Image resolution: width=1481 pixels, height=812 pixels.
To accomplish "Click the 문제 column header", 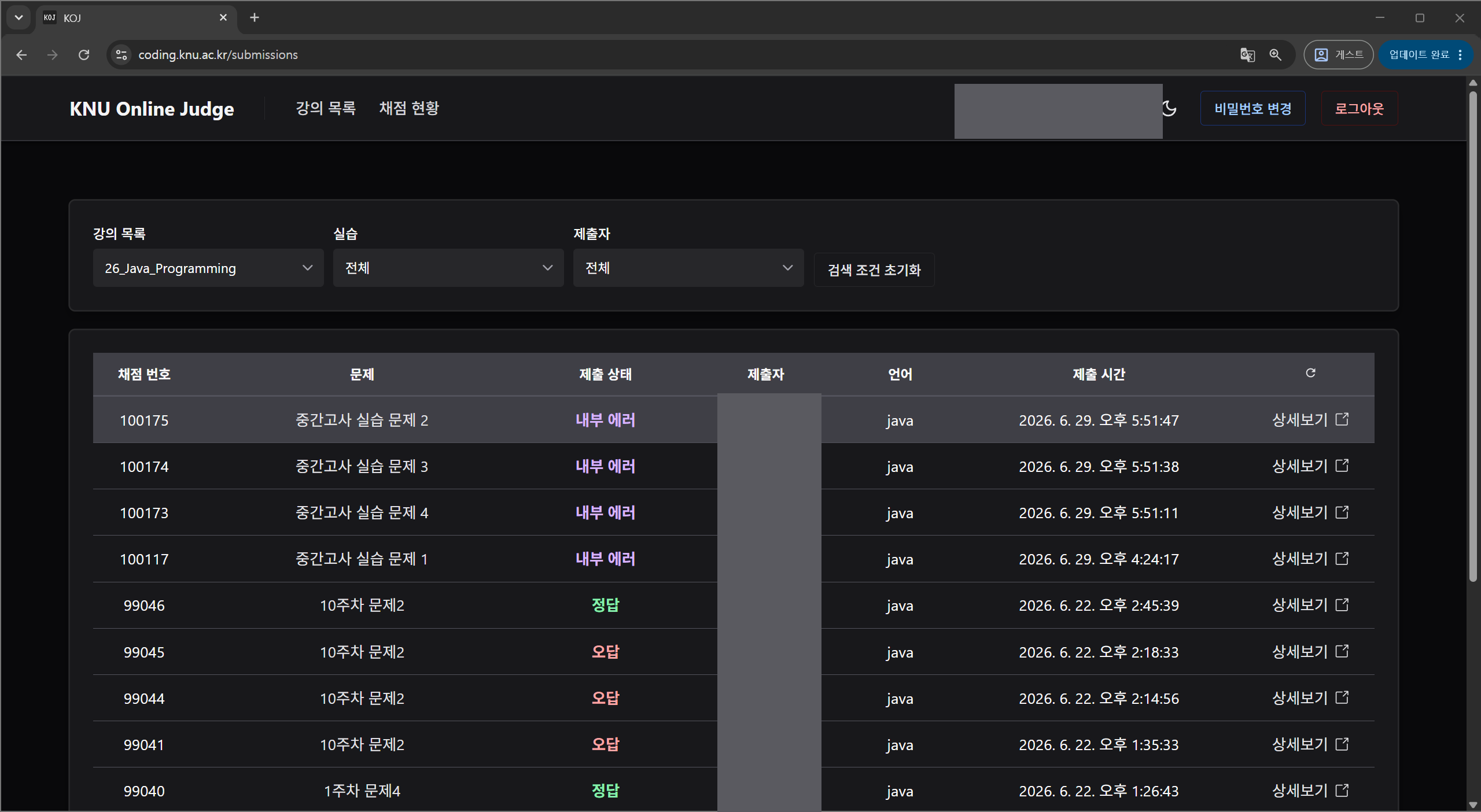I will pos(362,375).
